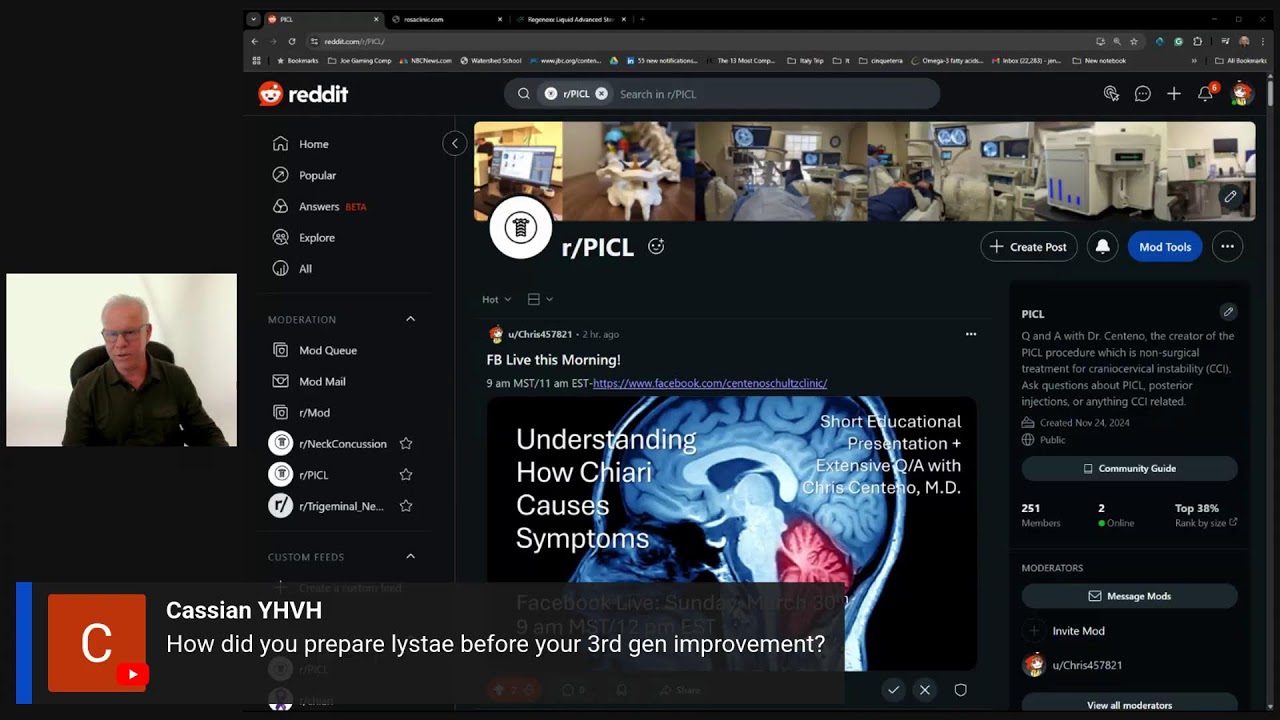
Task: Open the browser extensions puzzle icon
Action: (x=1198, y=41)
